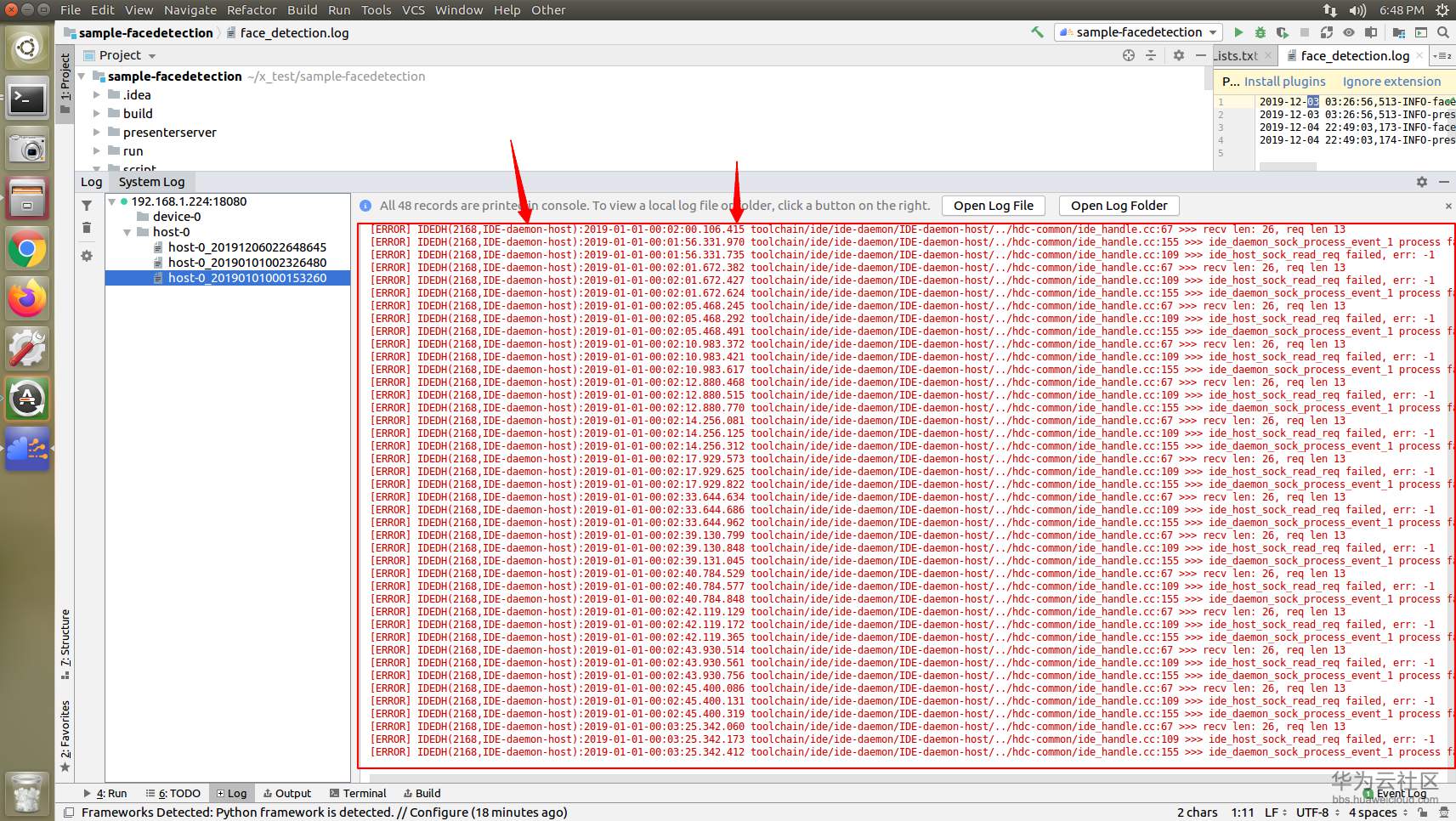Viewport: 1456px width, 821px height.
Task: Show hidden editor tabs list
Action: tap(1442, 56)
